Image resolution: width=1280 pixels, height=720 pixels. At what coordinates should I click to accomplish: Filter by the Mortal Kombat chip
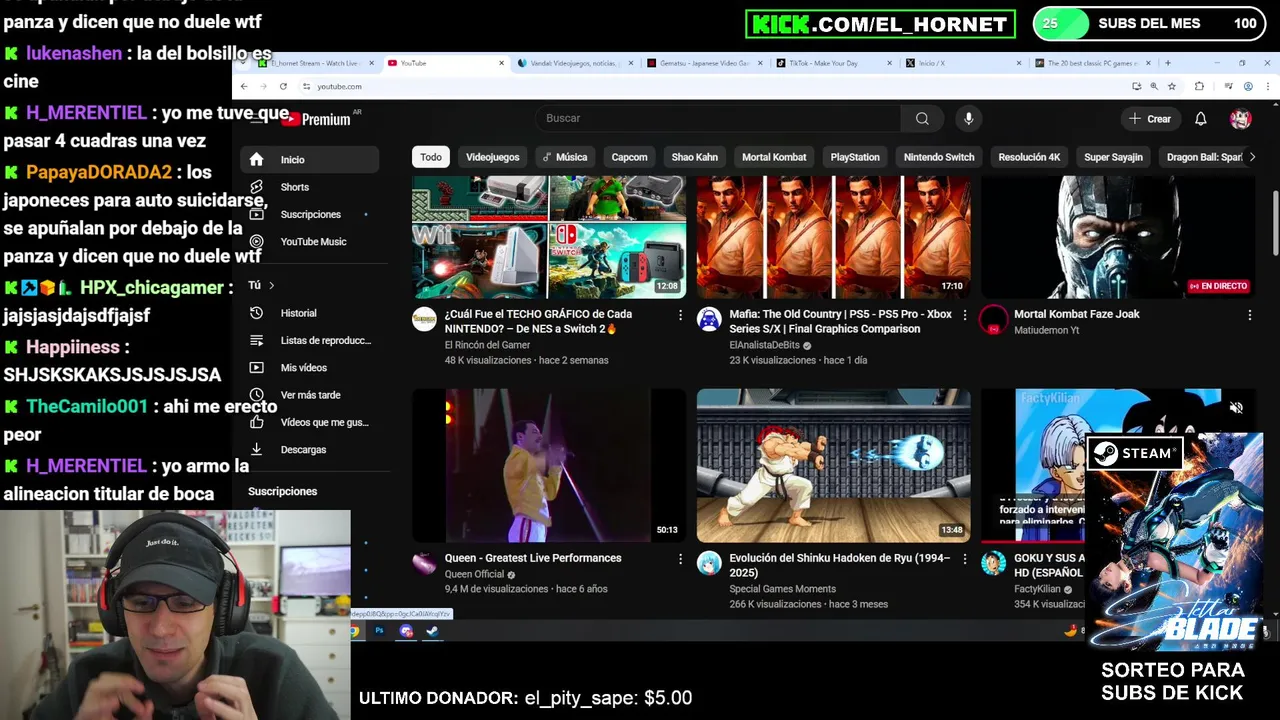tap(774, 157)
